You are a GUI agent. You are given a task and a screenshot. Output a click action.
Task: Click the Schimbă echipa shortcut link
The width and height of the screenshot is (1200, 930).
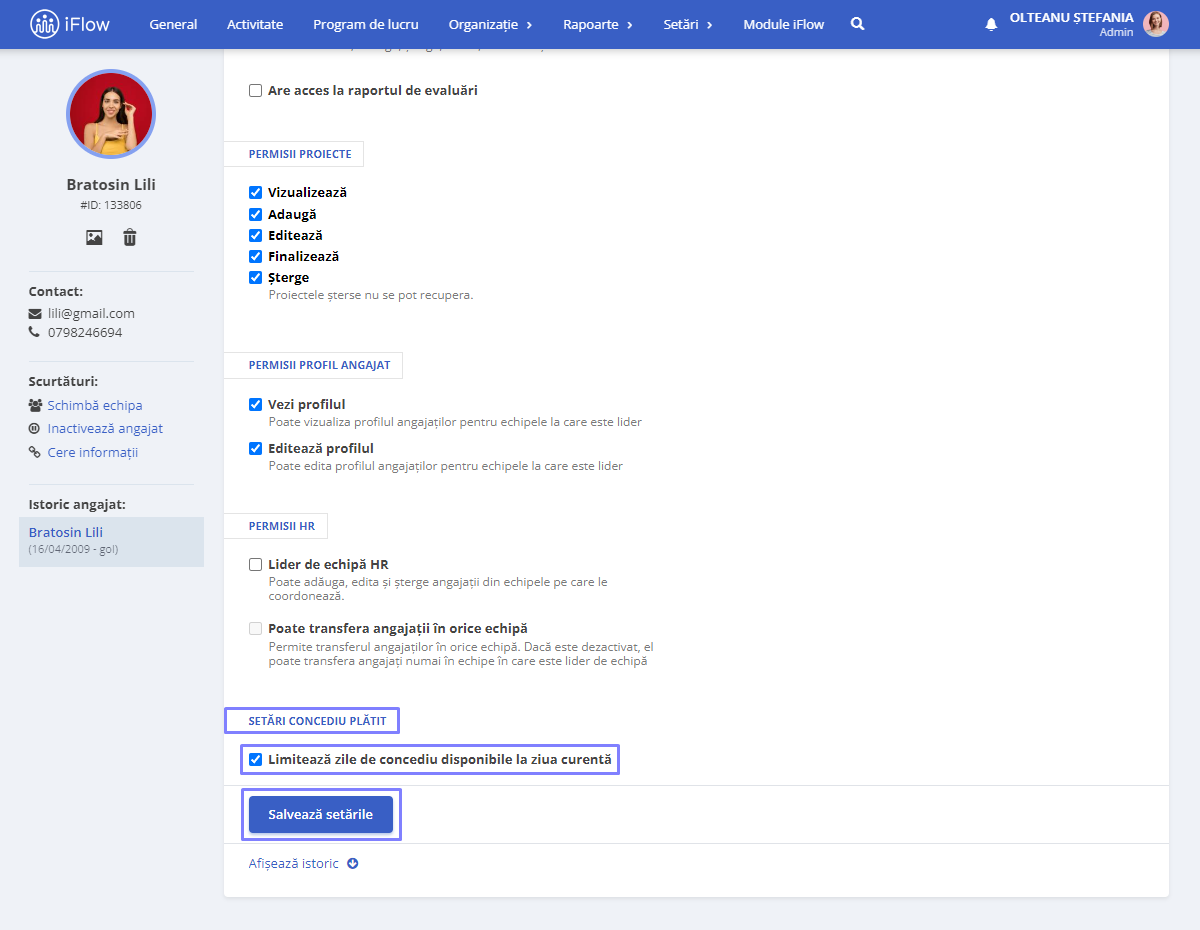click(95, 405)
